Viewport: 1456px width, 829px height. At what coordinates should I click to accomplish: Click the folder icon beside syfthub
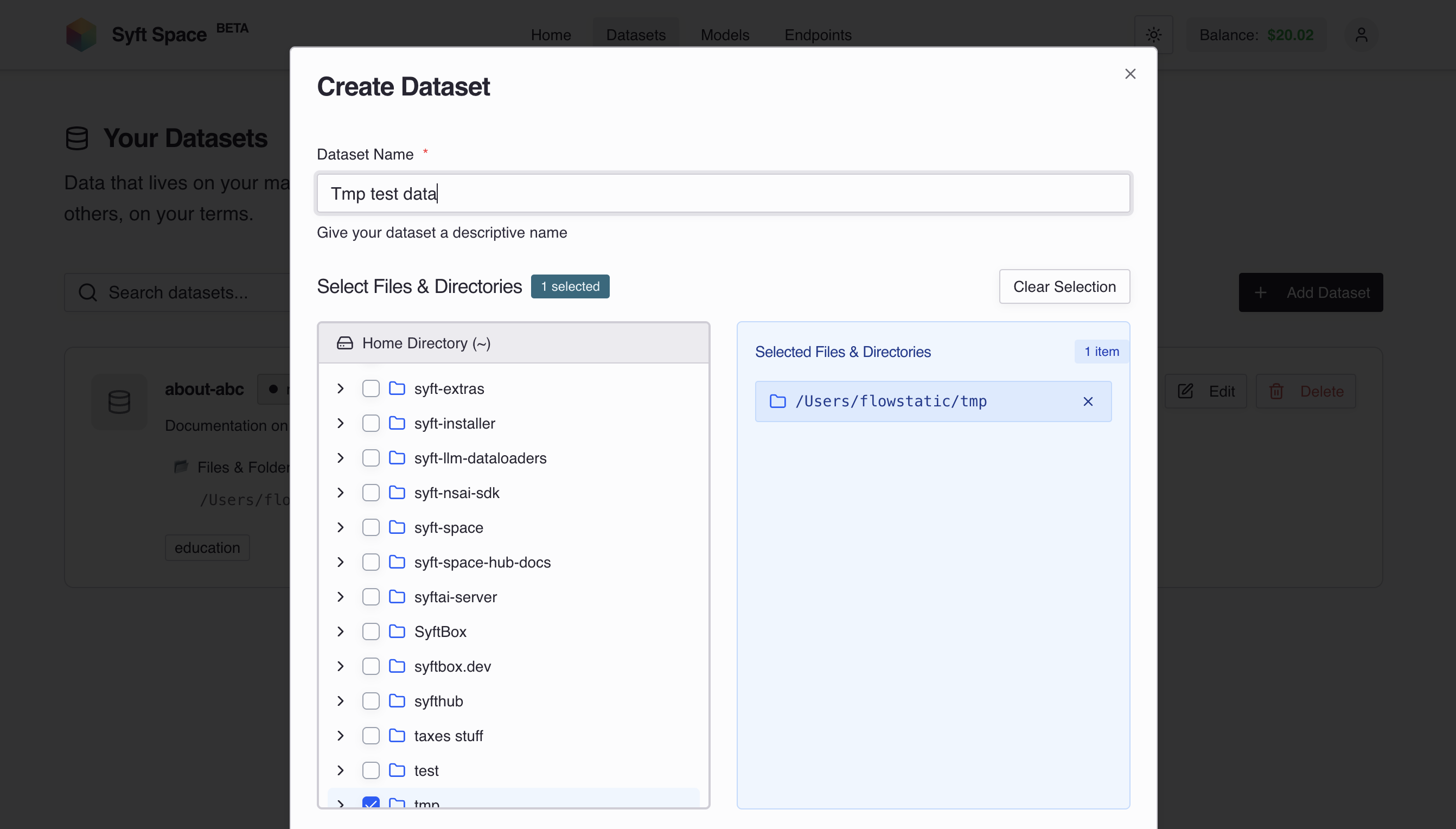point(397,701)
